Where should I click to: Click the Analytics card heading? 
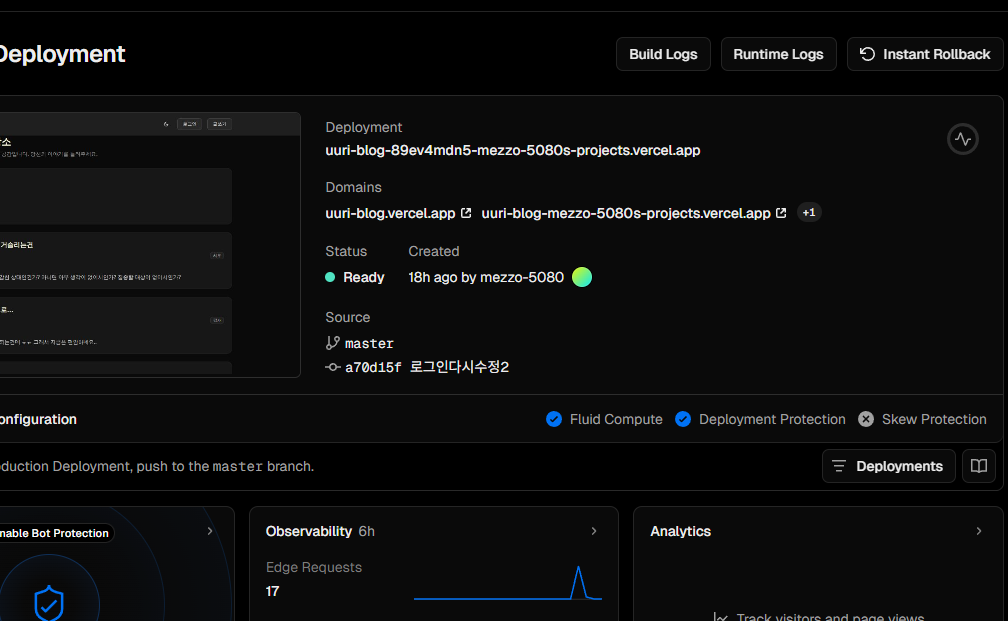[680, 532]
